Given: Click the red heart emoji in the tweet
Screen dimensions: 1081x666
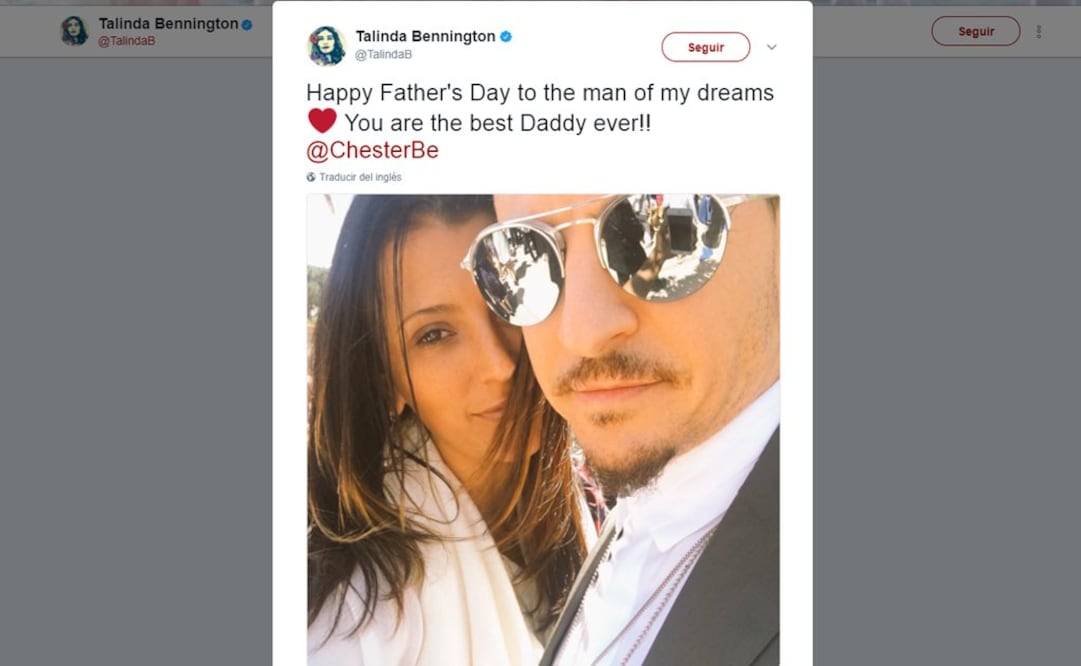Looking at the screenshot, I should coord(322,121).
